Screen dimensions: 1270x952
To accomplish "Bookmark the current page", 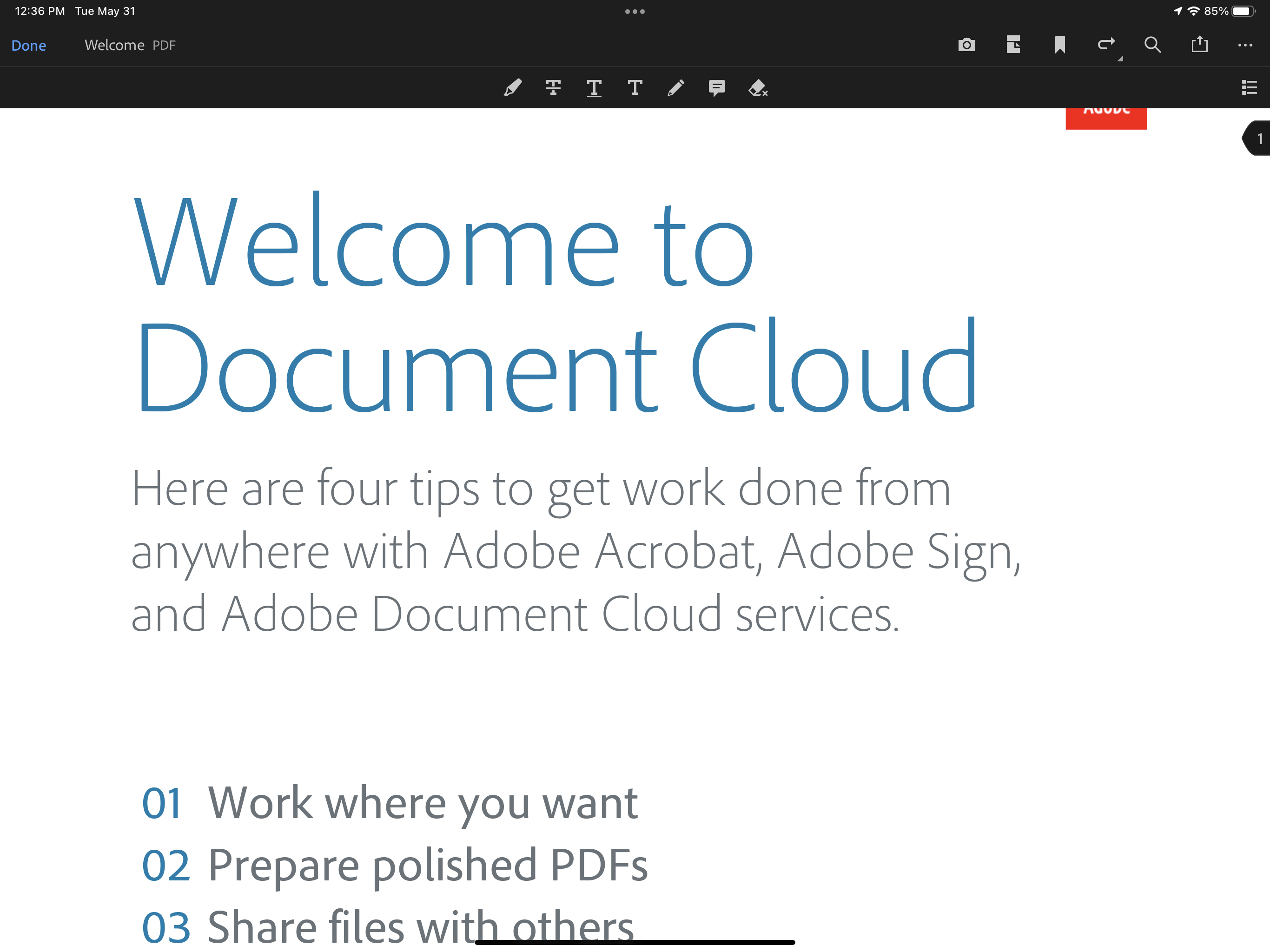I will (1060, 45).
